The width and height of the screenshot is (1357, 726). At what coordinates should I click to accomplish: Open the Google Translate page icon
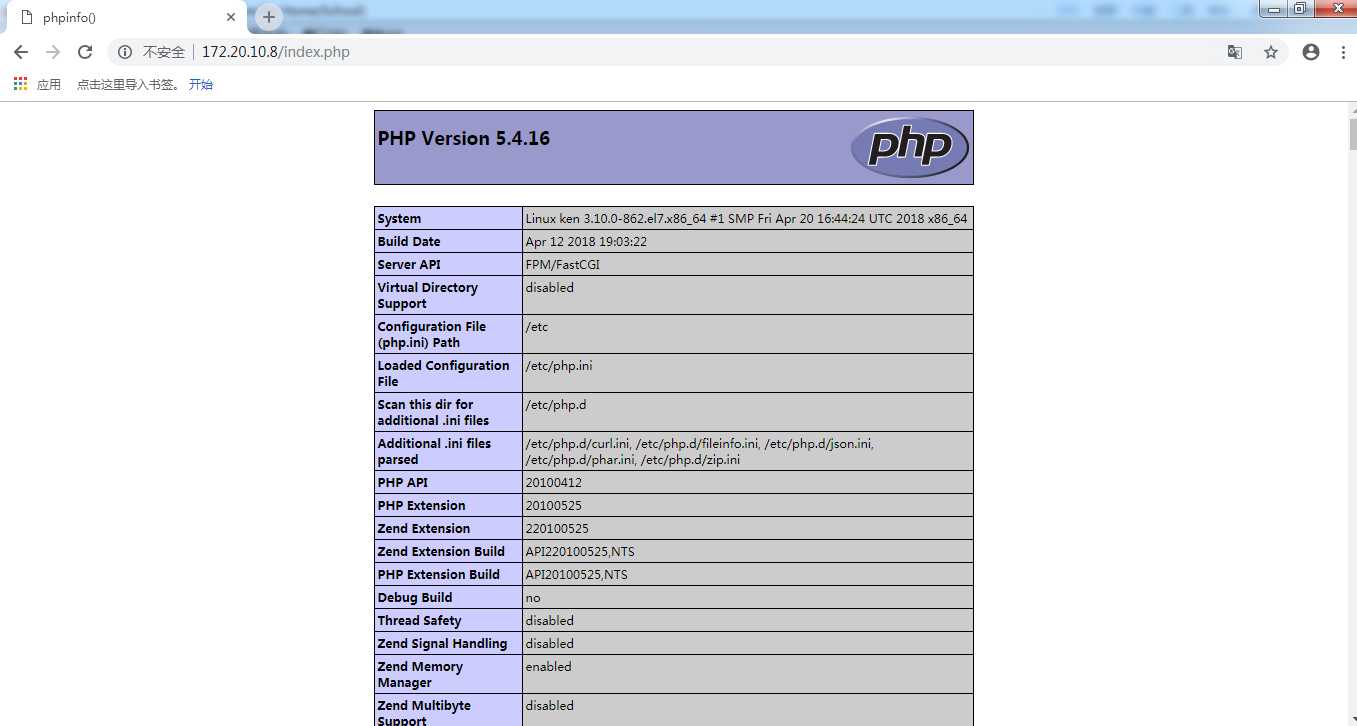[1235, 52]
